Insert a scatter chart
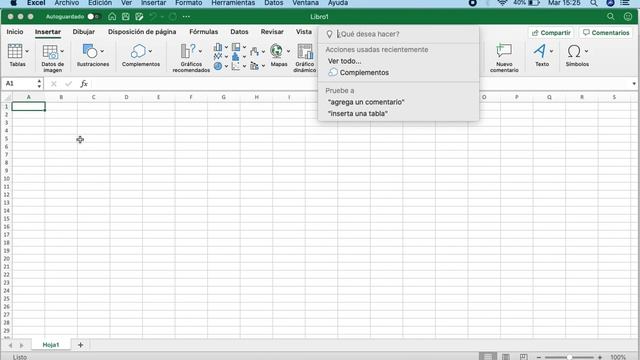This screenshot has width=640, height=360. (236, 66)
